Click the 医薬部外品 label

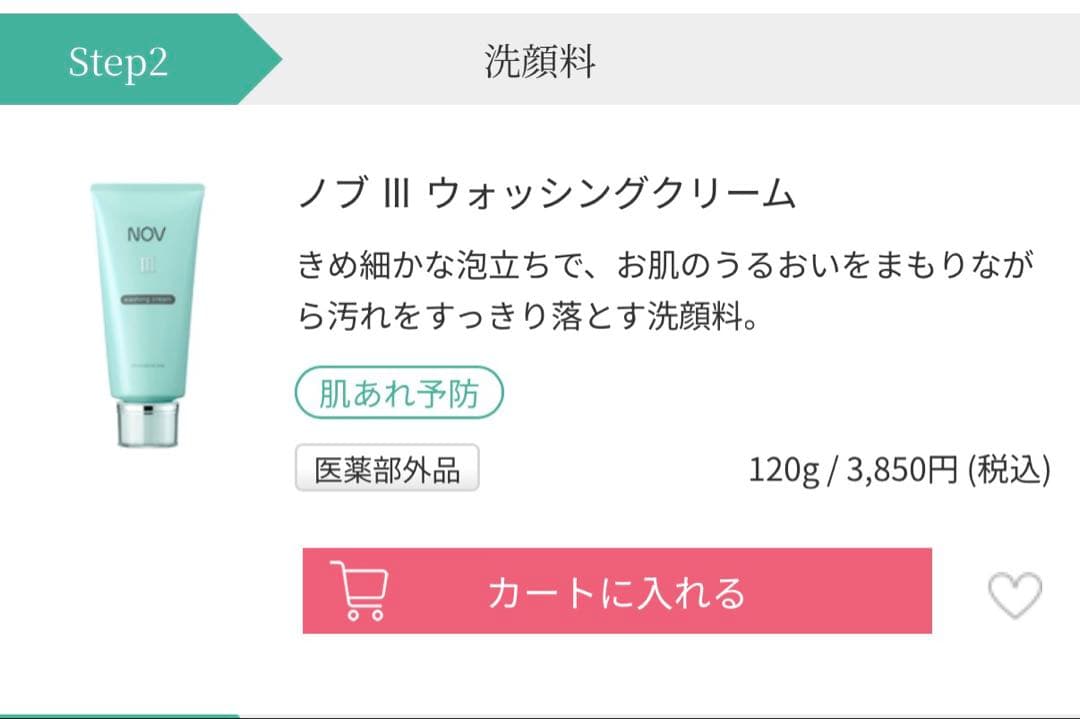[388, 465]
